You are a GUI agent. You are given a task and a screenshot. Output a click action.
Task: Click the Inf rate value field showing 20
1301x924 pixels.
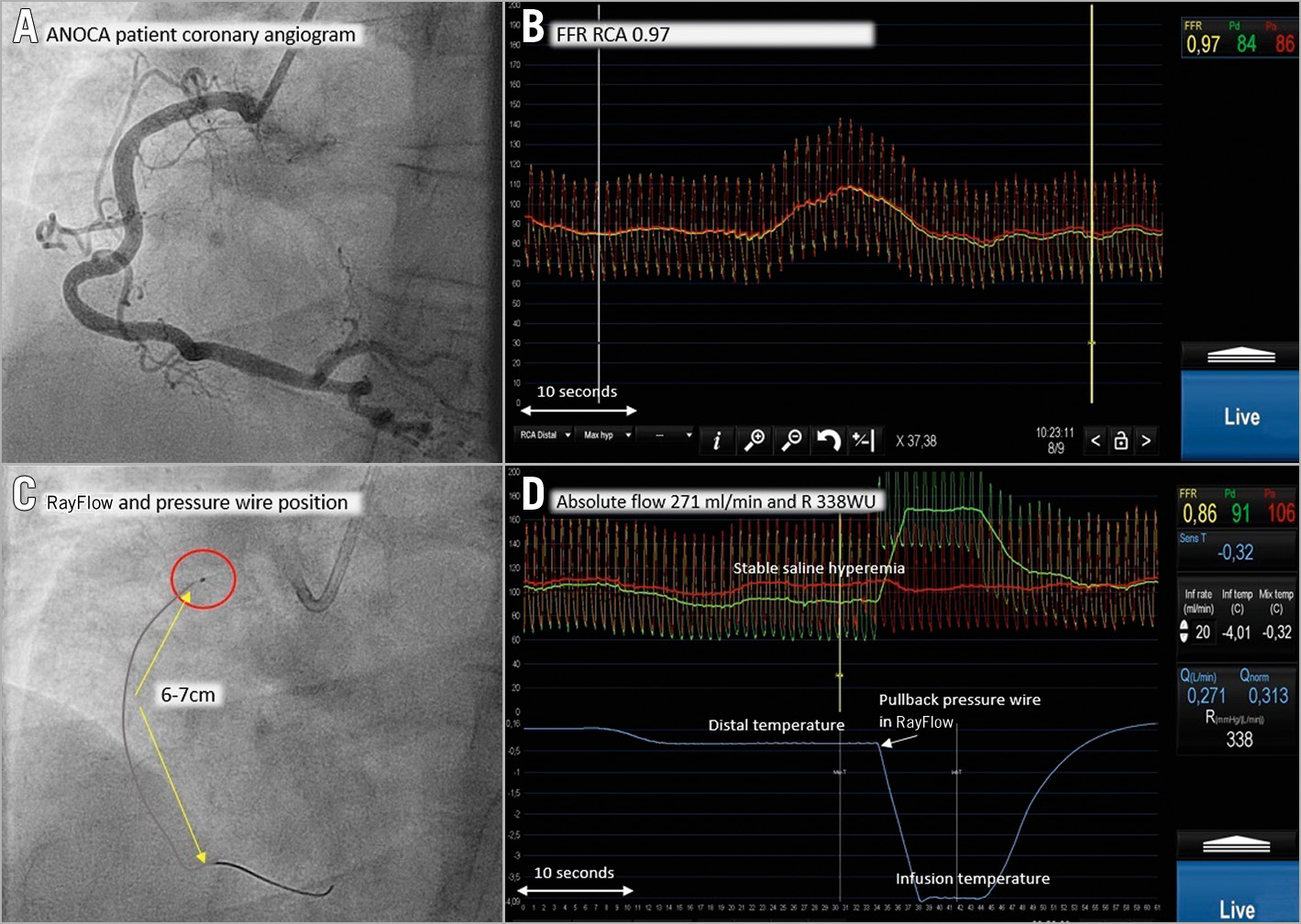1203,632
